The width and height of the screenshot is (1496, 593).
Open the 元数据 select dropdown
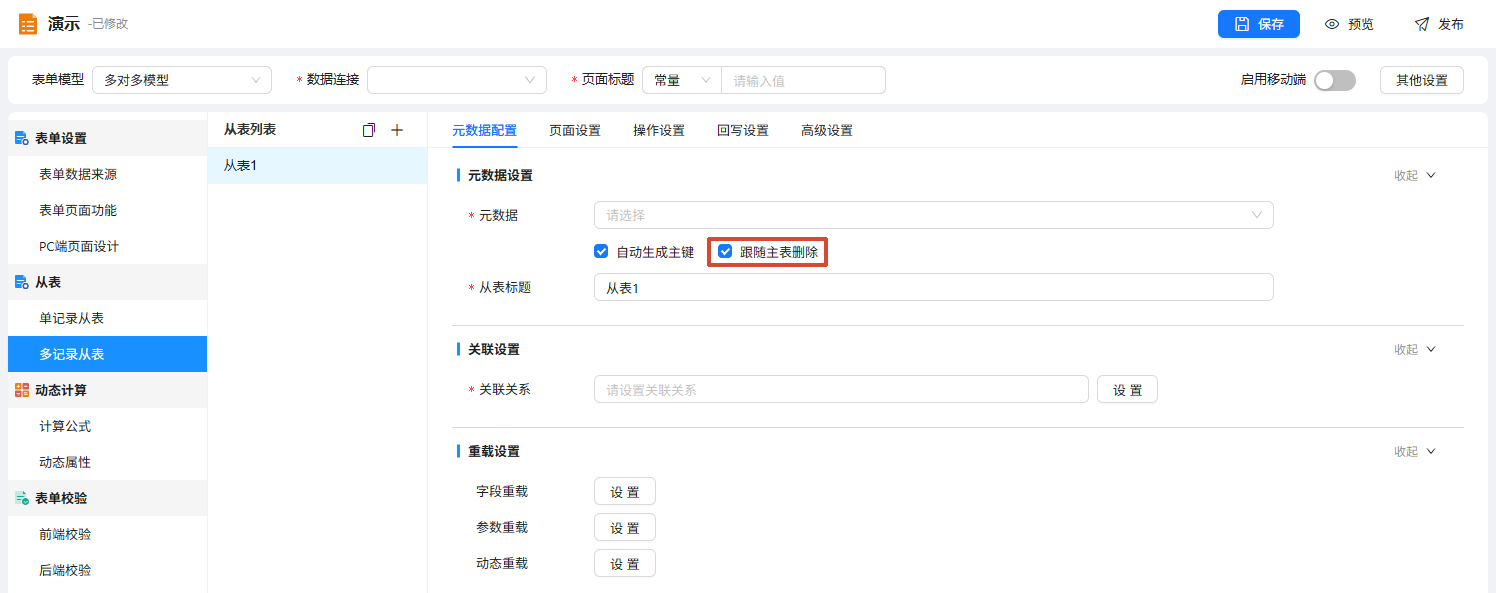[934, 215]
